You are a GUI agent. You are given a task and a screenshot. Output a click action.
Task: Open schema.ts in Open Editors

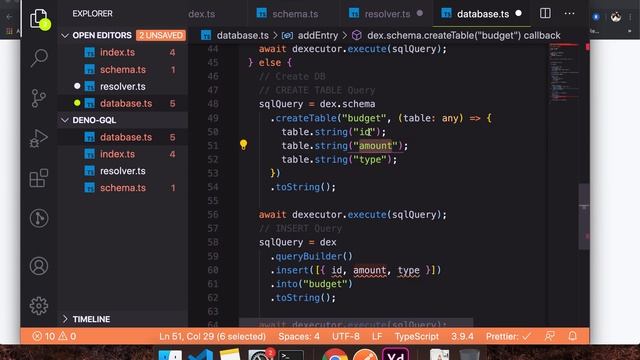click(122, 69)
